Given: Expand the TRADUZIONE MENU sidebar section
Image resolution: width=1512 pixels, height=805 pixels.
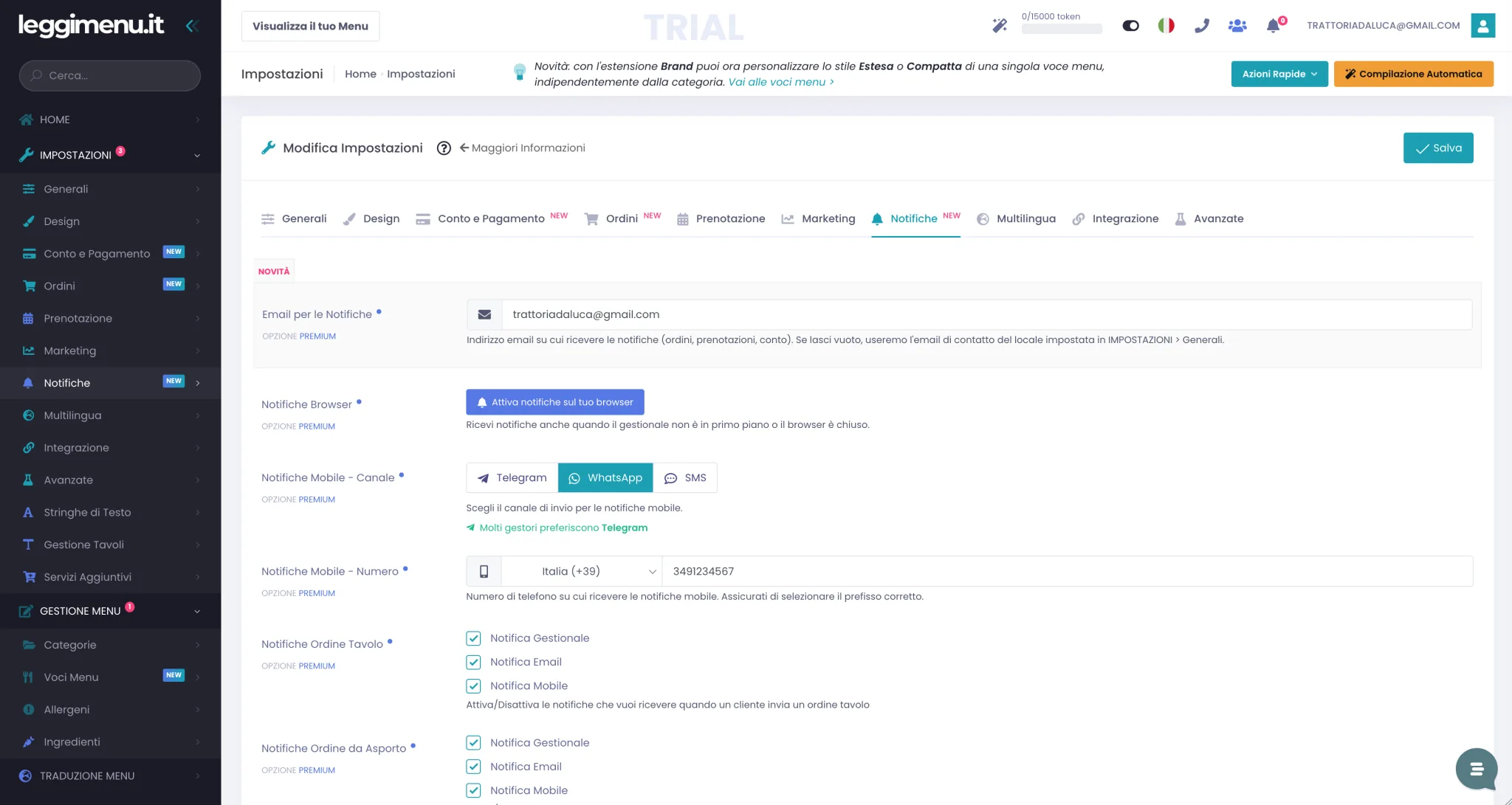Looking at the screenshot, I should (197, 776).
